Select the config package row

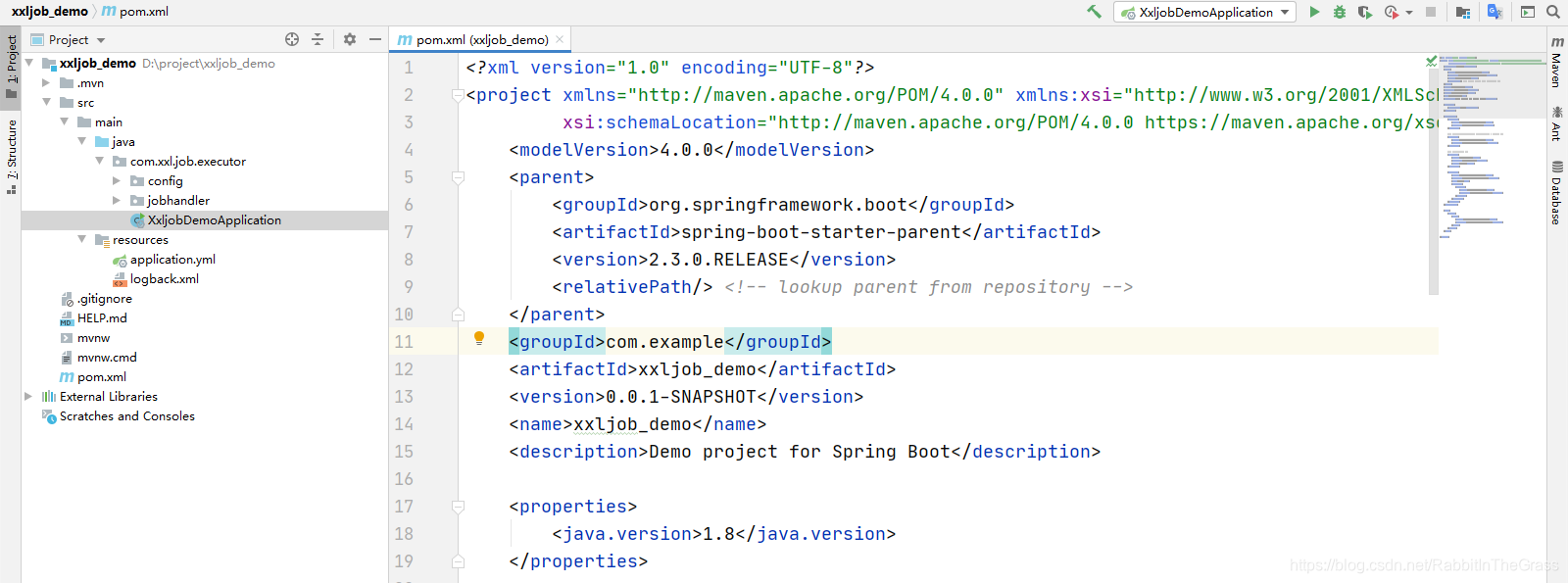(x=205, y=181)
